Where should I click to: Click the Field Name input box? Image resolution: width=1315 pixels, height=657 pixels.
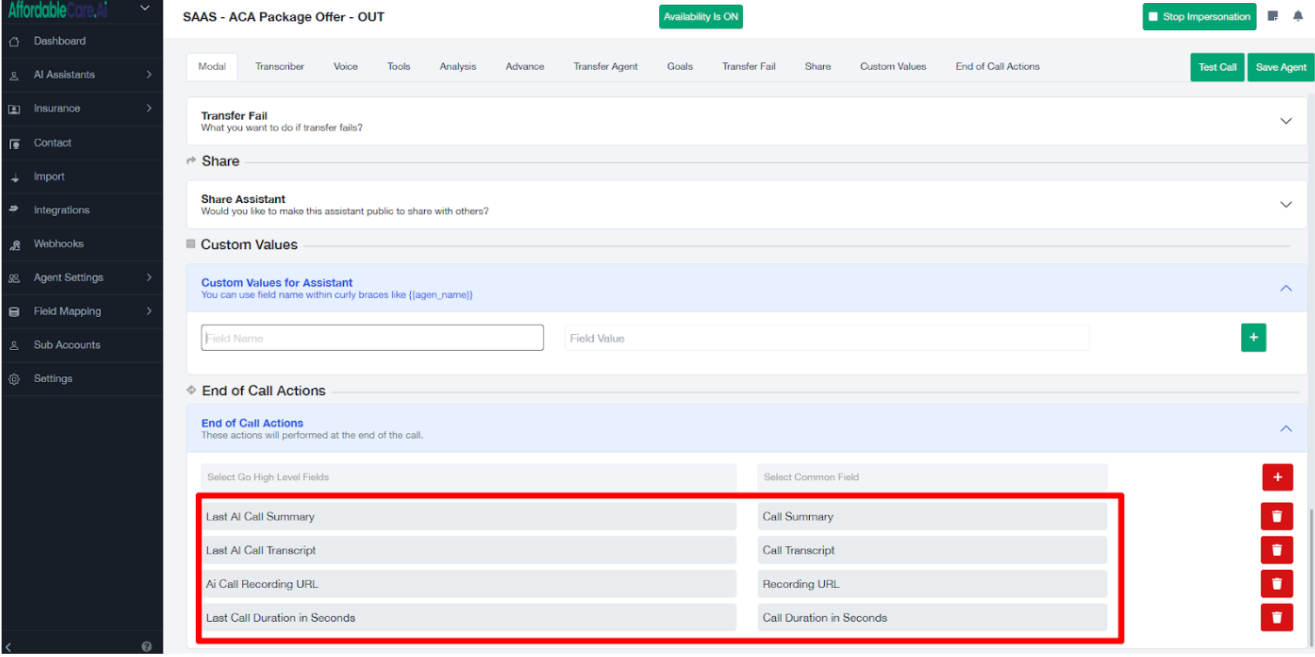pos(372,338)
